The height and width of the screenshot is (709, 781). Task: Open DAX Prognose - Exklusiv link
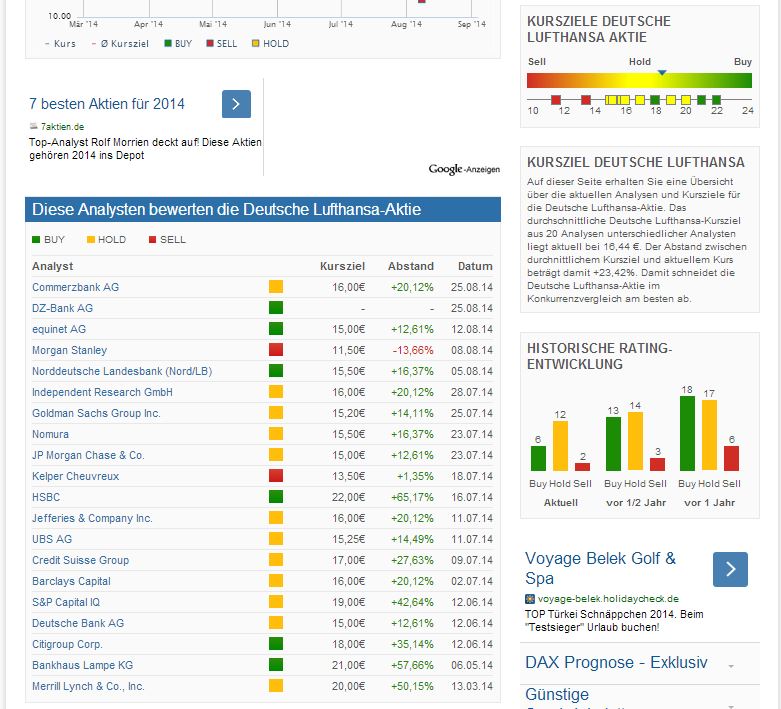coord(616,662)
